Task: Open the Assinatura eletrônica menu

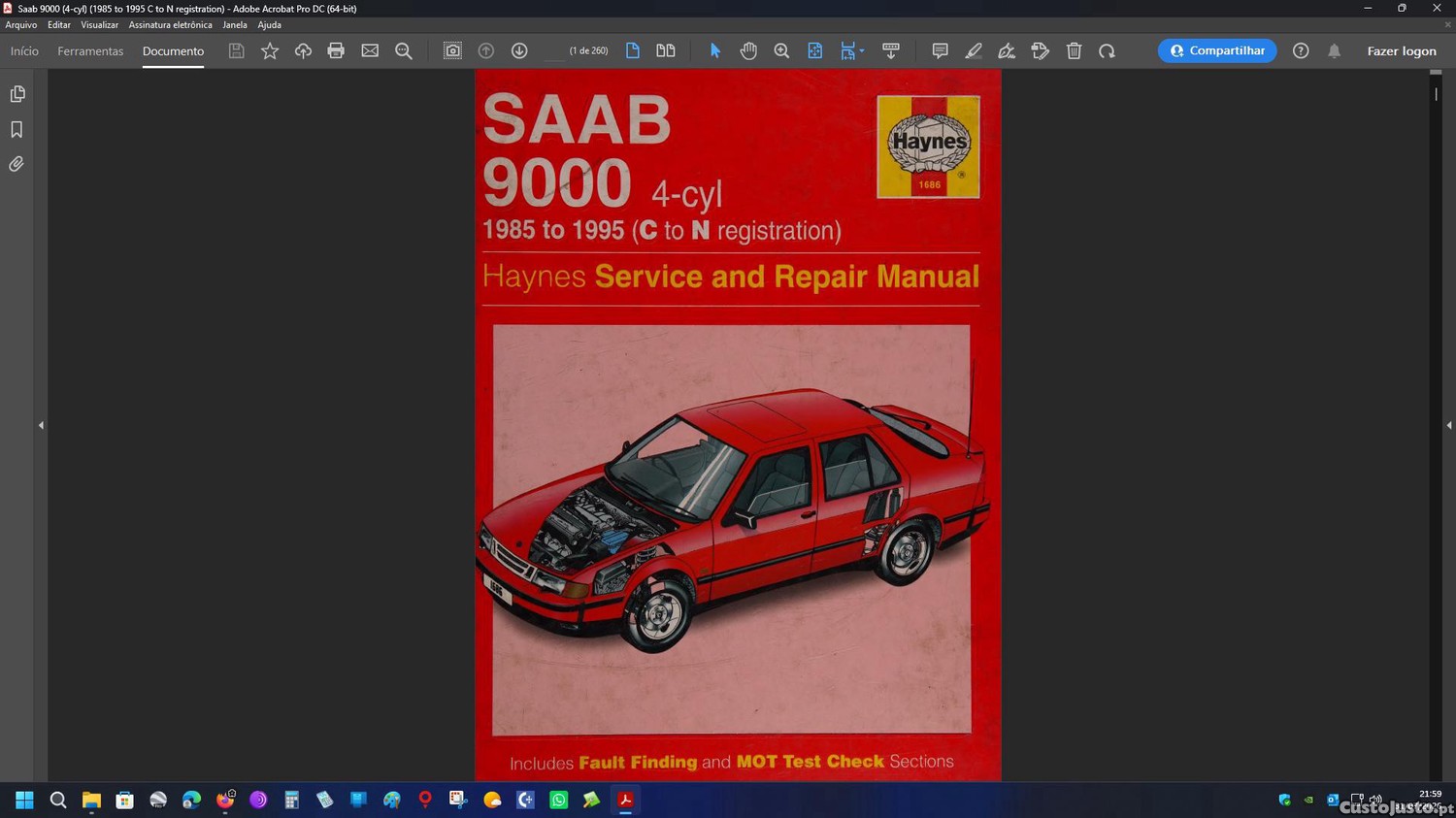Action: coord(170,25)
